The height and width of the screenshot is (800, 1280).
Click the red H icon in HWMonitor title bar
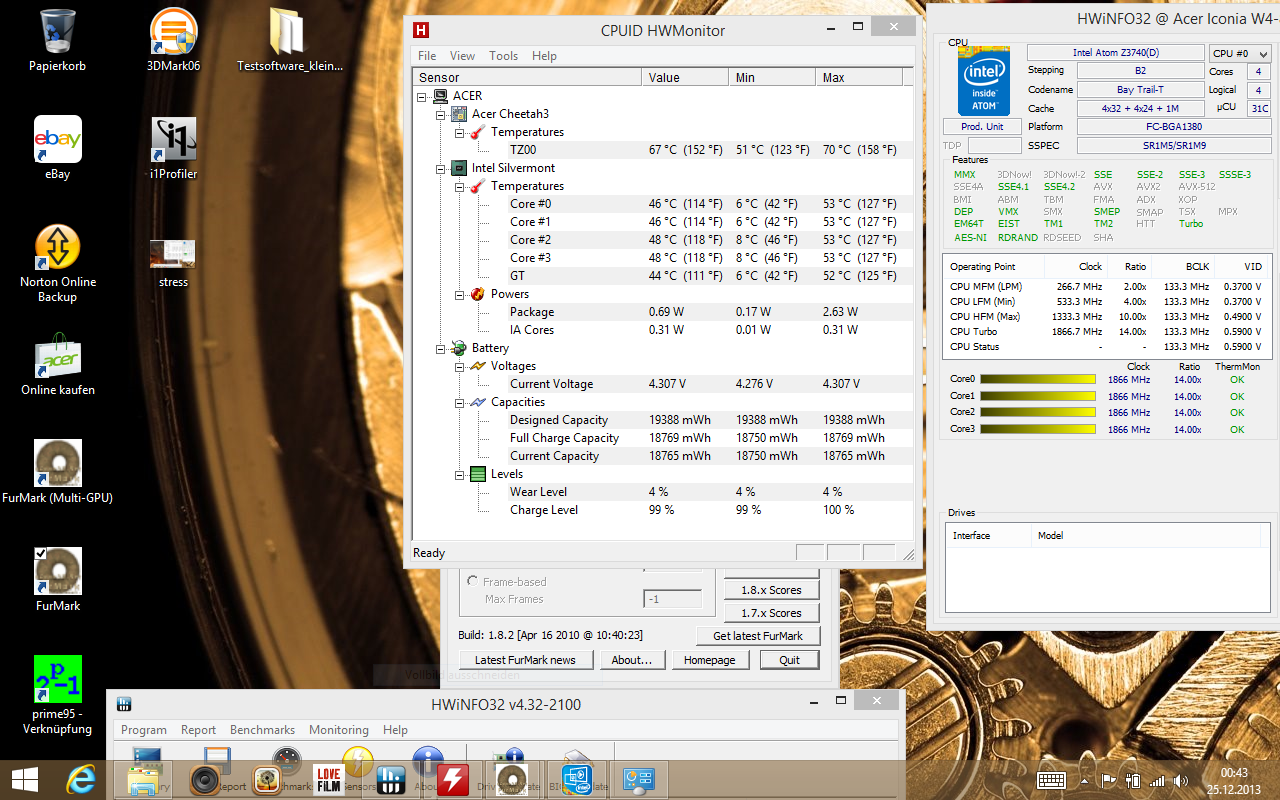pos(421,30)
